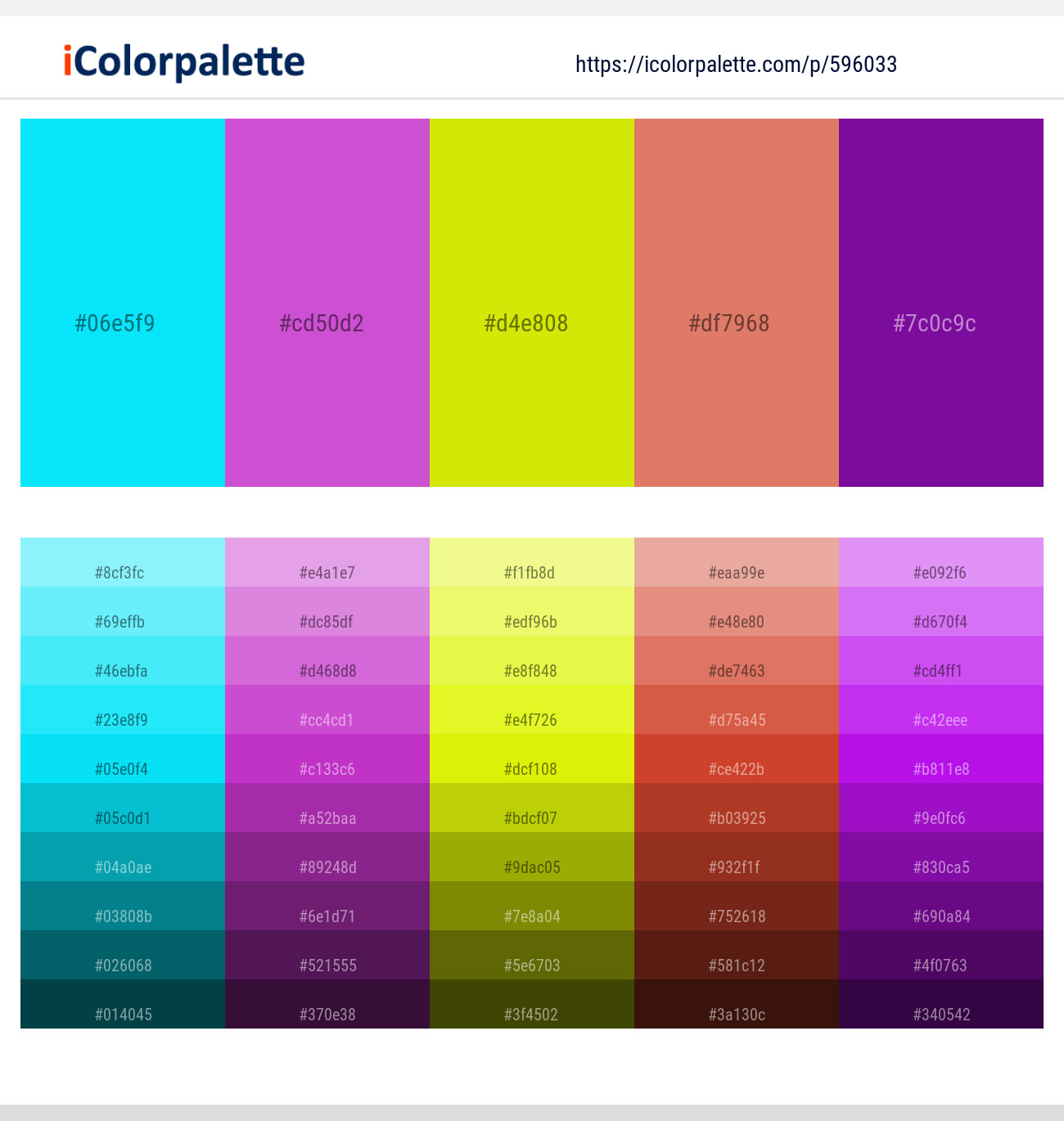Image resolution: width=1064 pixels, height=1121 pixels.
Task: Select the #c133c6 magenta shade
Action: (327, 759)
